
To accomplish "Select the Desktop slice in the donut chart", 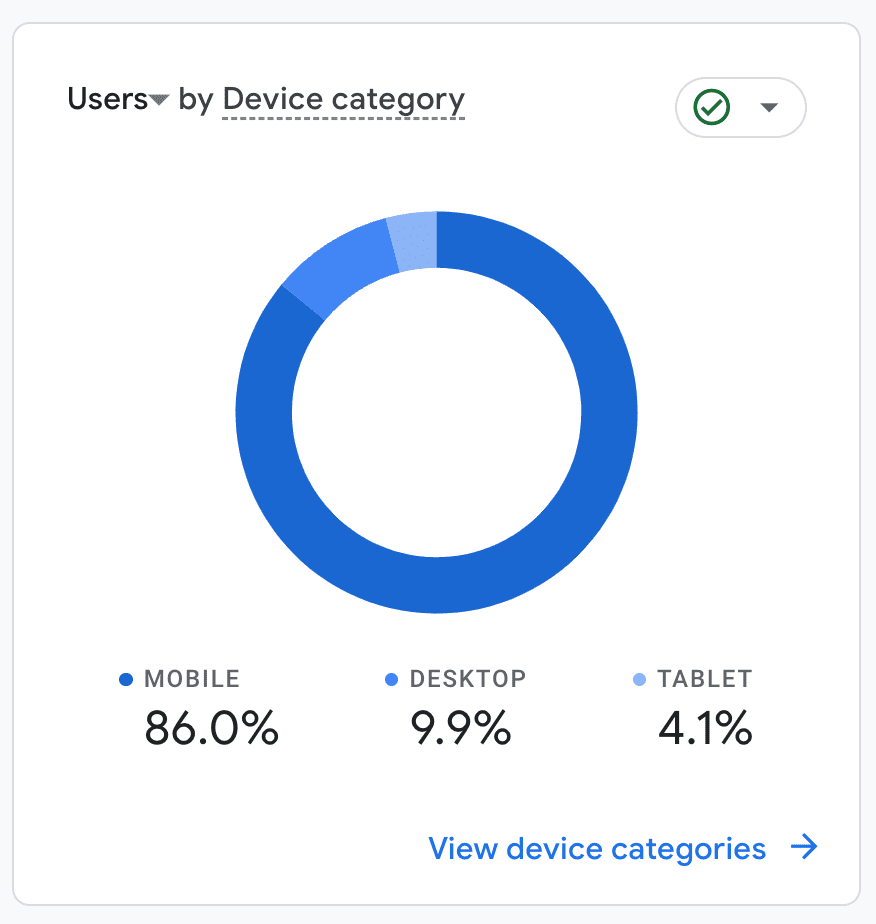I will pyautogui.click(x=338, y=265).
